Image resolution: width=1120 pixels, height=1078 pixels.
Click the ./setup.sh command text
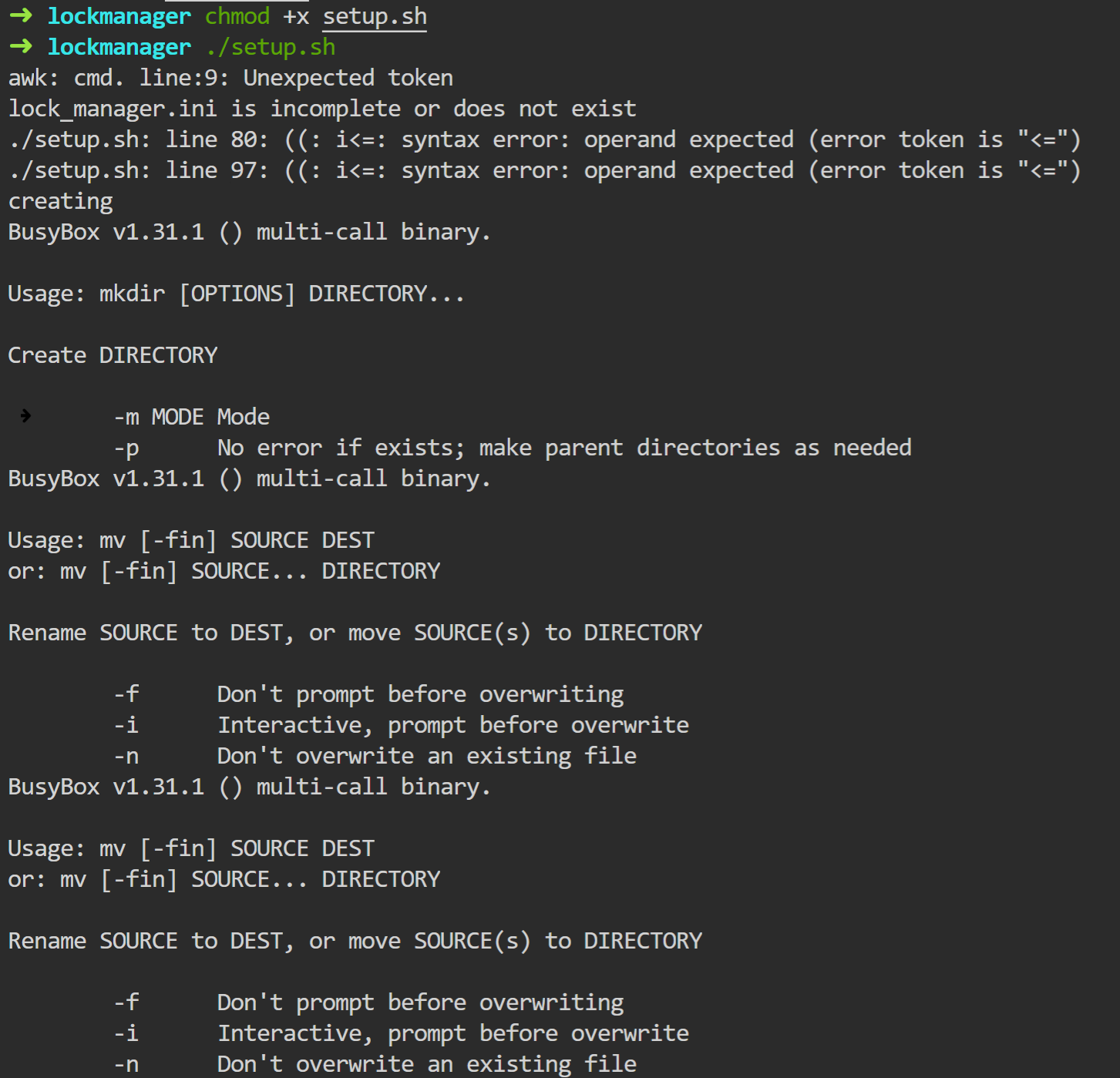pyautogui.click(x=271, y=47)
